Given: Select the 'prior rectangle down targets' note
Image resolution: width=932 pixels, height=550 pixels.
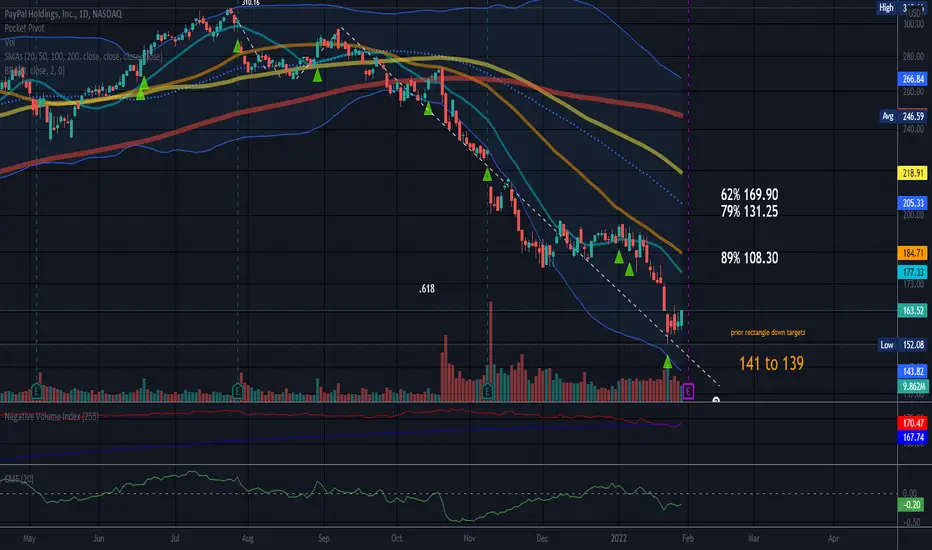Looking at the screenshot, I should tap(768, 332).
